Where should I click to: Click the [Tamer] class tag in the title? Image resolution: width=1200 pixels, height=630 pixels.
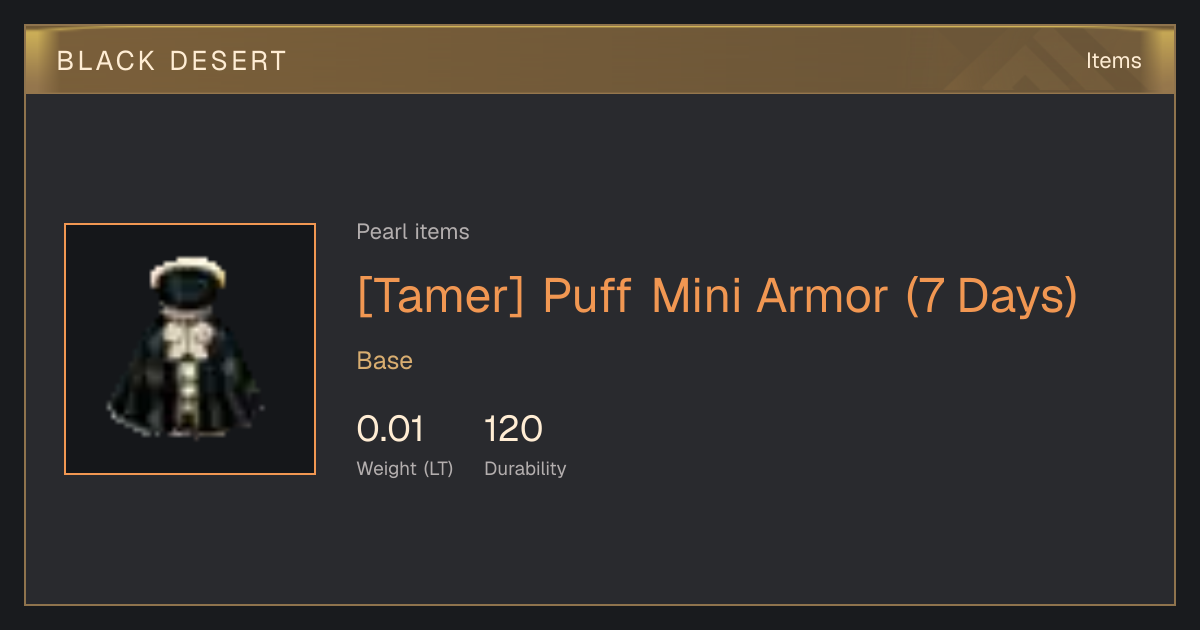440,296
